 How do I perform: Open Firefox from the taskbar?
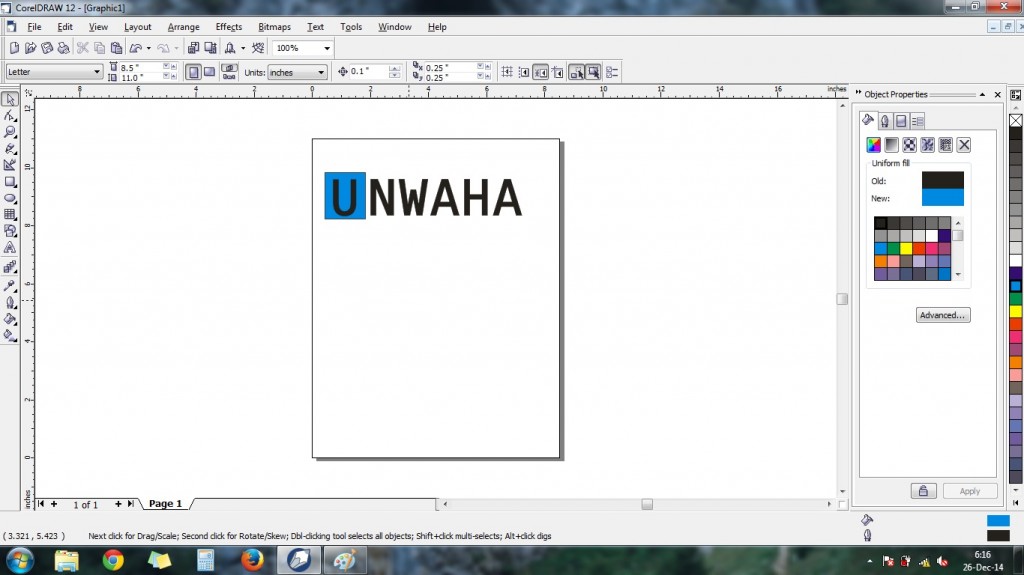point(252,560)
